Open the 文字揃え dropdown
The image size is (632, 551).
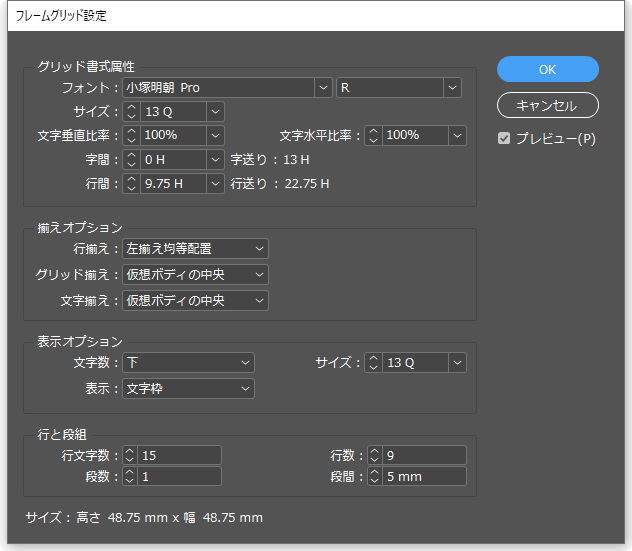(260, 300)
